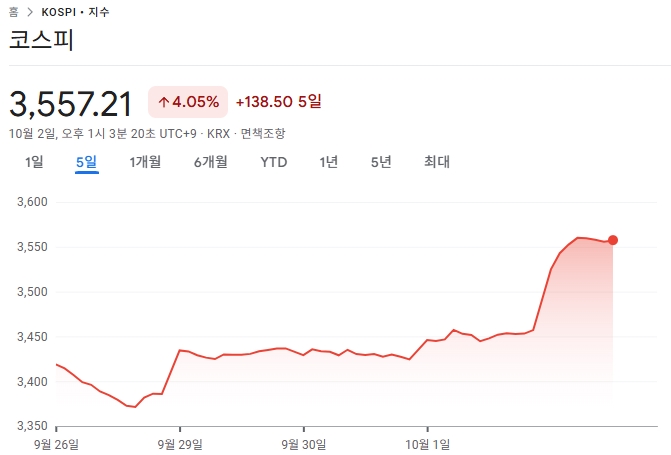671x455 pixels.
Task: Go to the 홈 breadcrumb link
Action: (13, 12)
